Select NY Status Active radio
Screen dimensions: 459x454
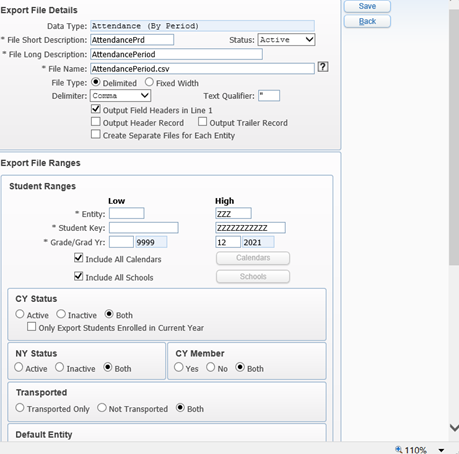[x=19, y=367]
